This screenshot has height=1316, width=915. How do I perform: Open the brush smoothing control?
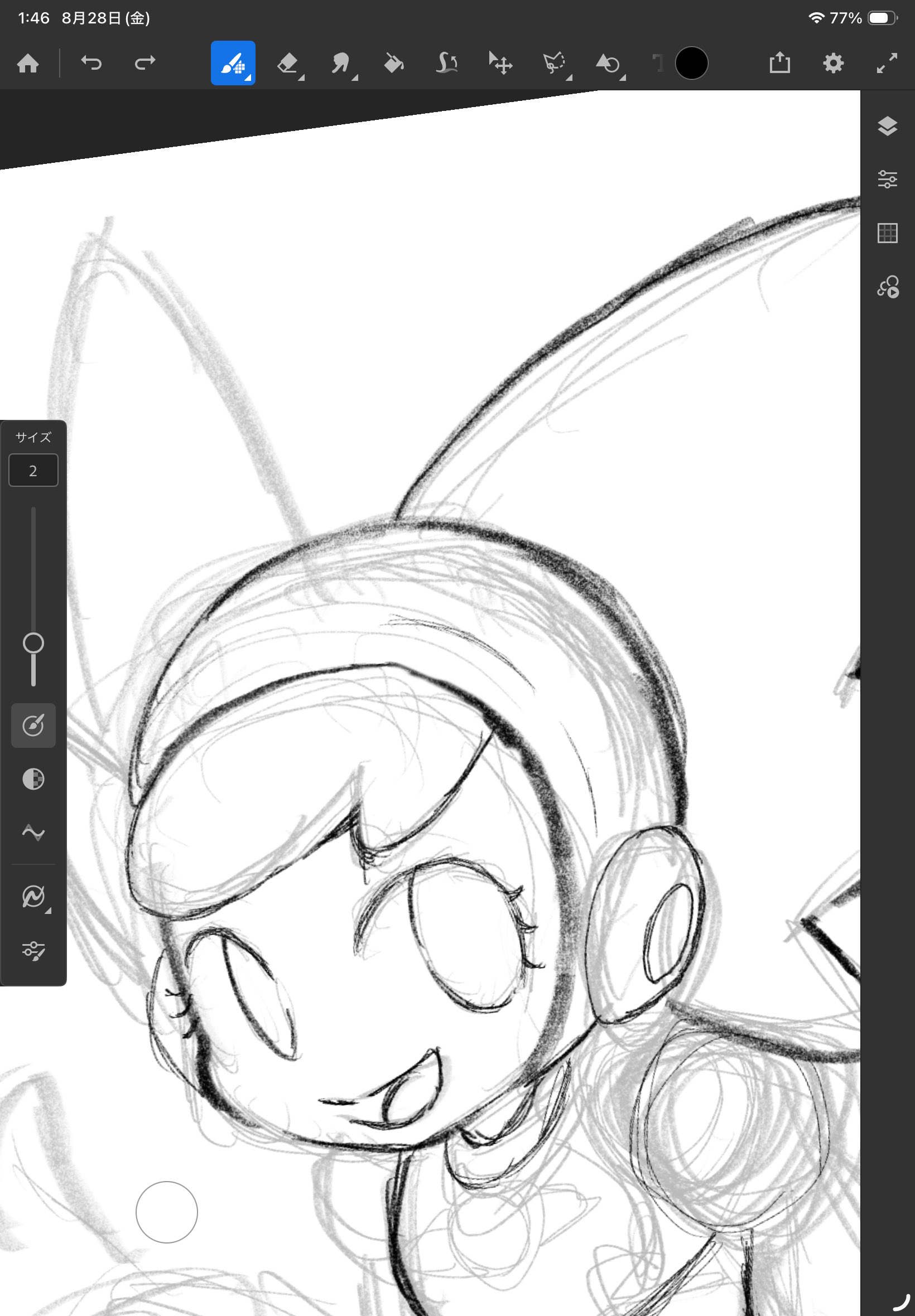pos(33,833)
